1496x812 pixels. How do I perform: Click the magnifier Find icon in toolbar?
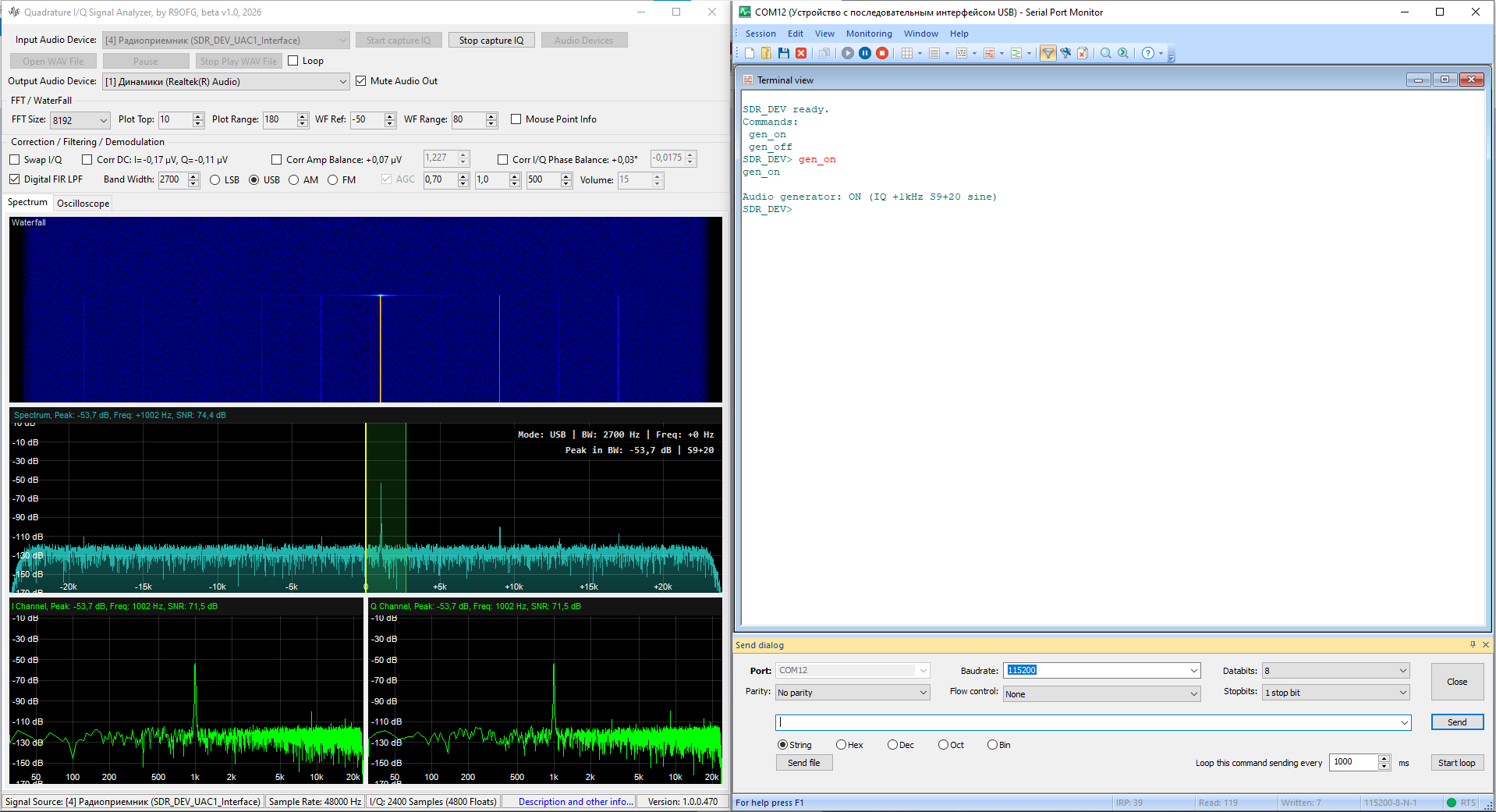(x=1105, y=53)
